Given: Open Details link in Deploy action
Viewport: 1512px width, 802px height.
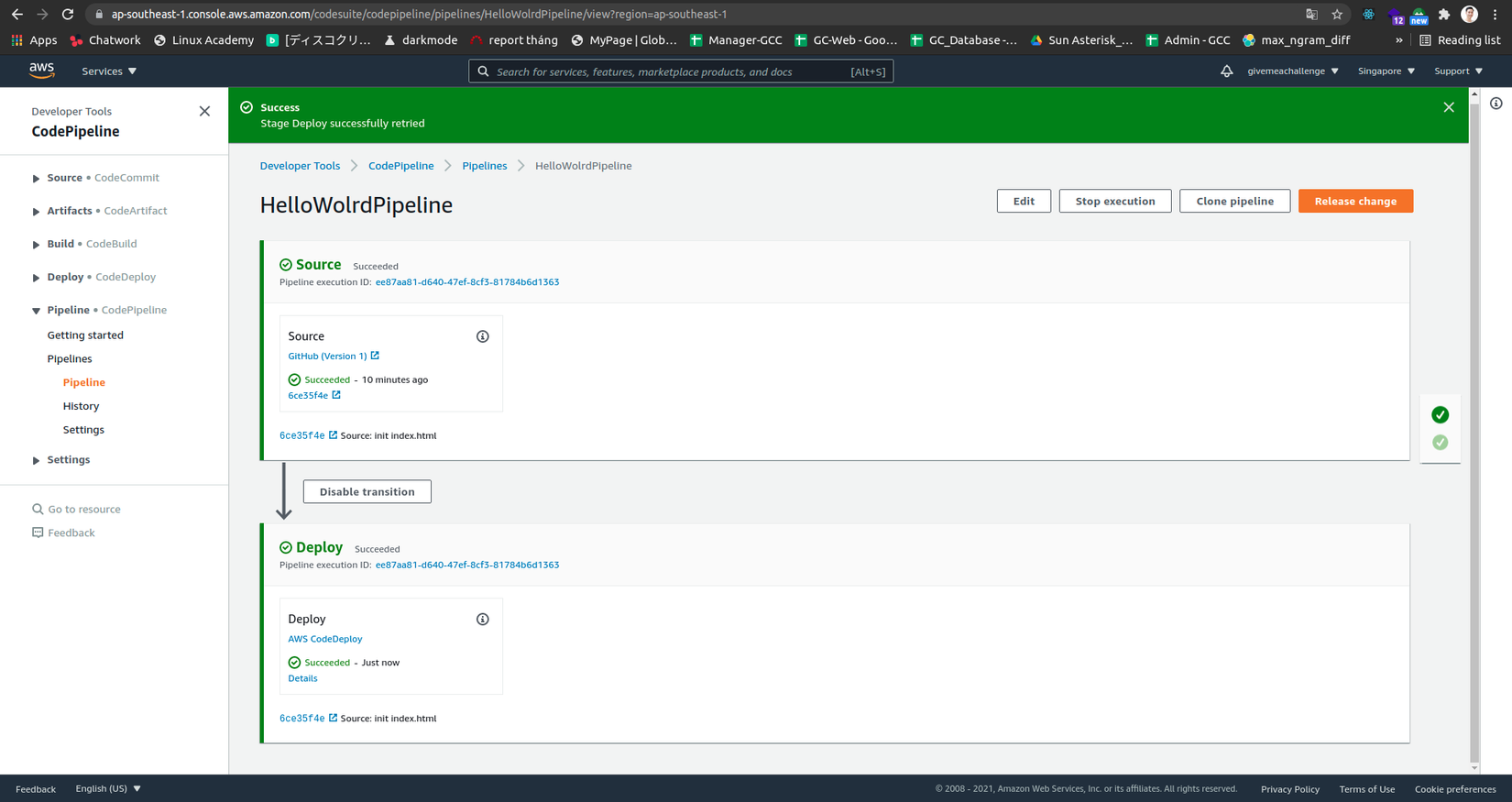Looking at the screenshot, I should (x=302, y=678).
